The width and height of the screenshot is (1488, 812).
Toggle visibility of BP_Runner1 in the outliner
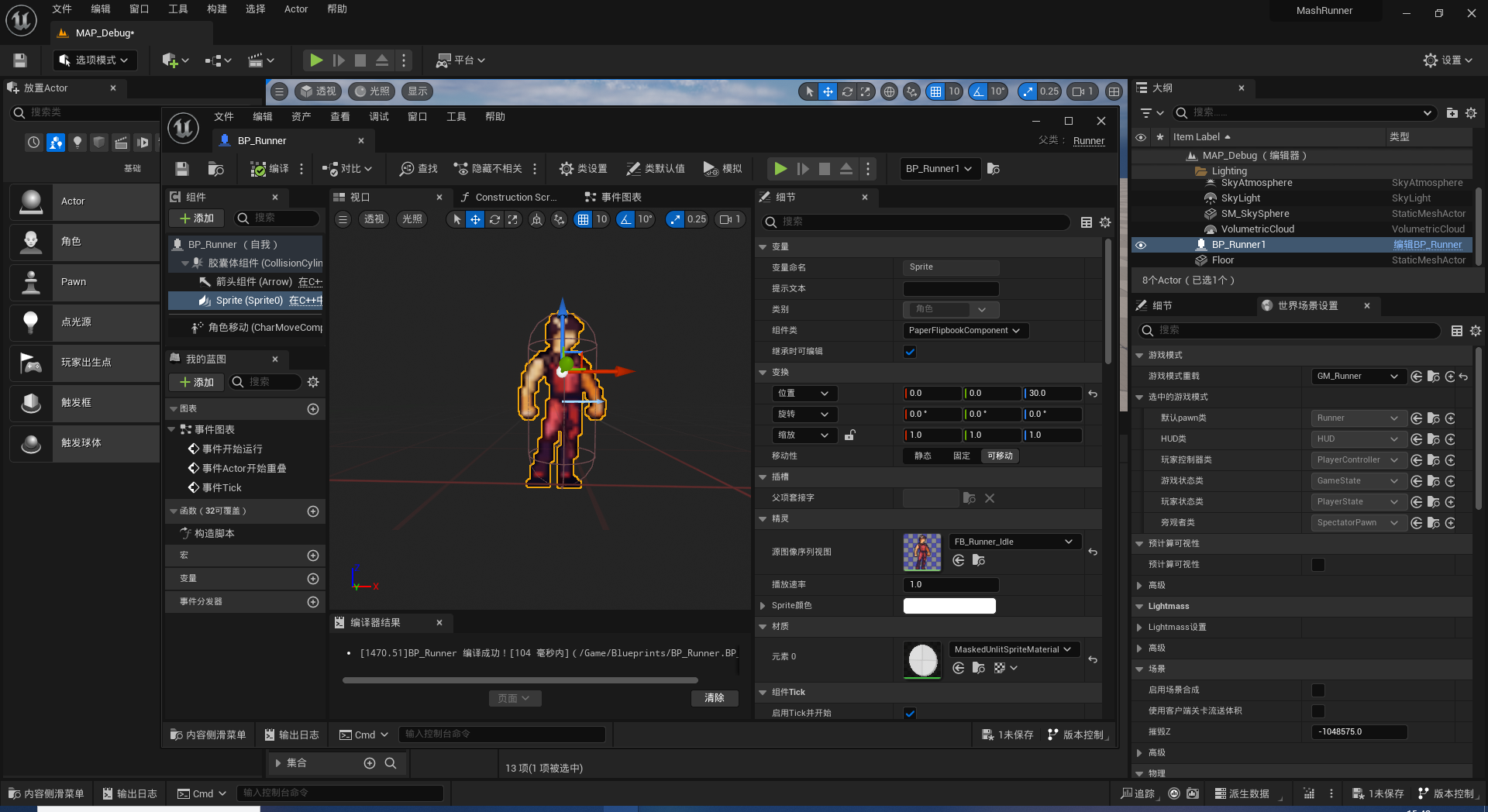1141,245
